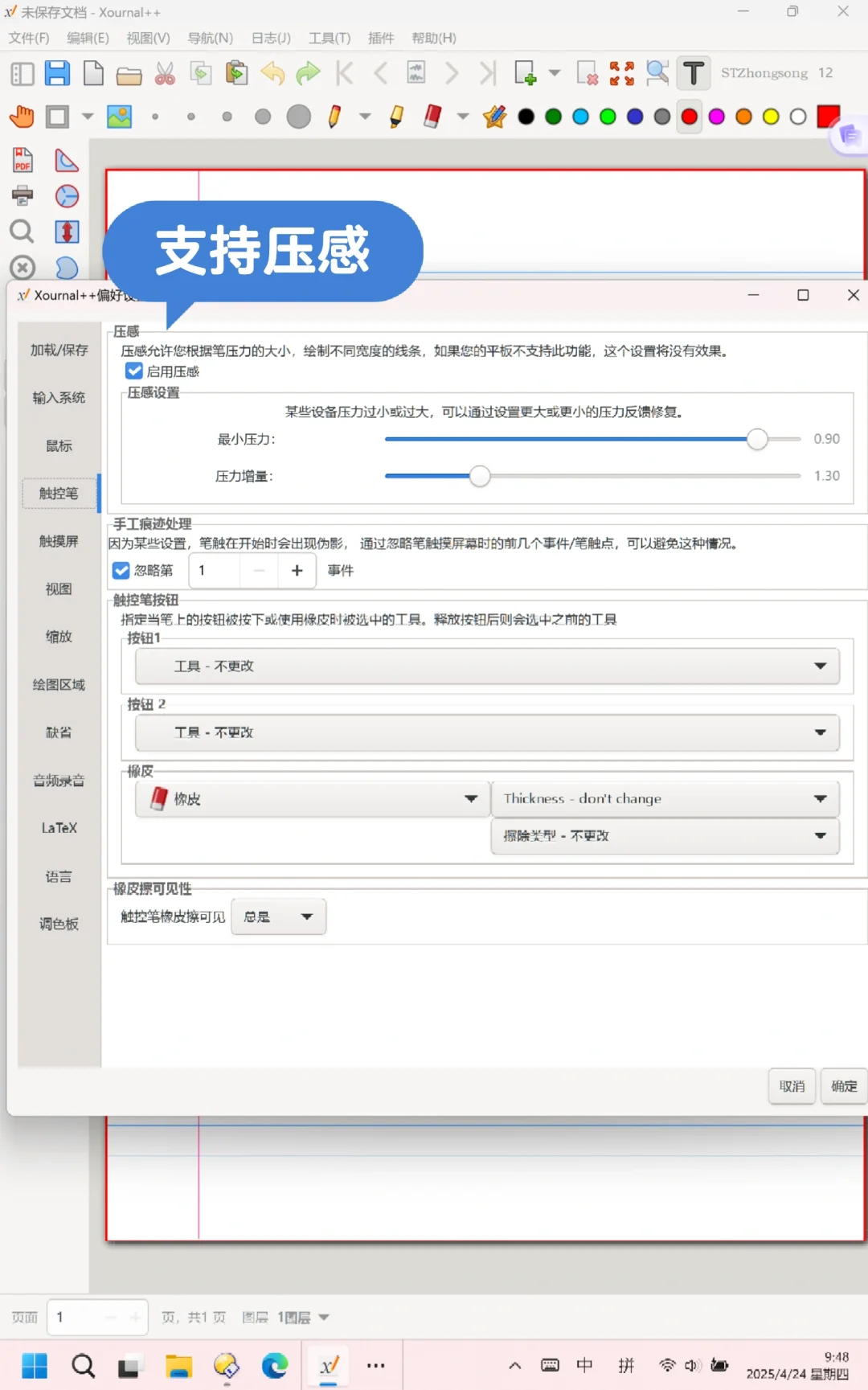
Task: Jump to the last page icon
Action: pos(487,73)
